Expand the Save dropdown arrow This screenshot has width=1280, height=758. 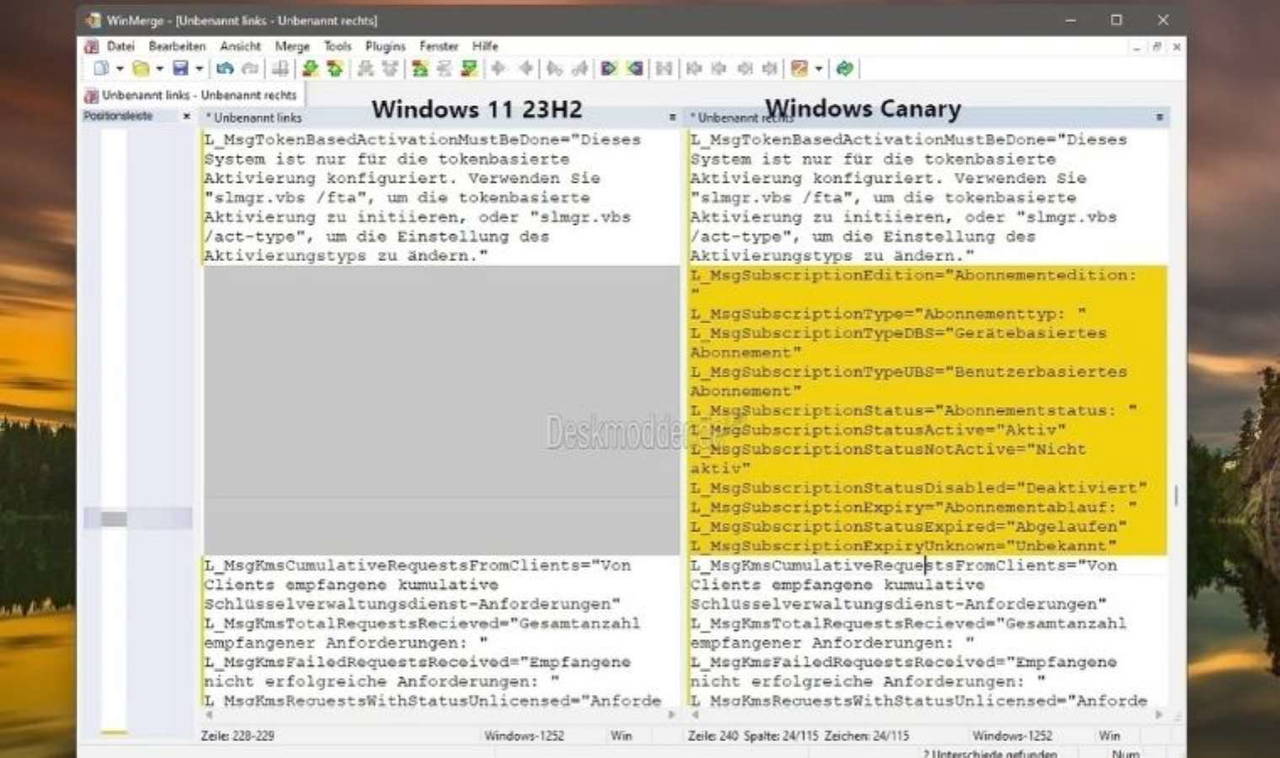[200, 69]
